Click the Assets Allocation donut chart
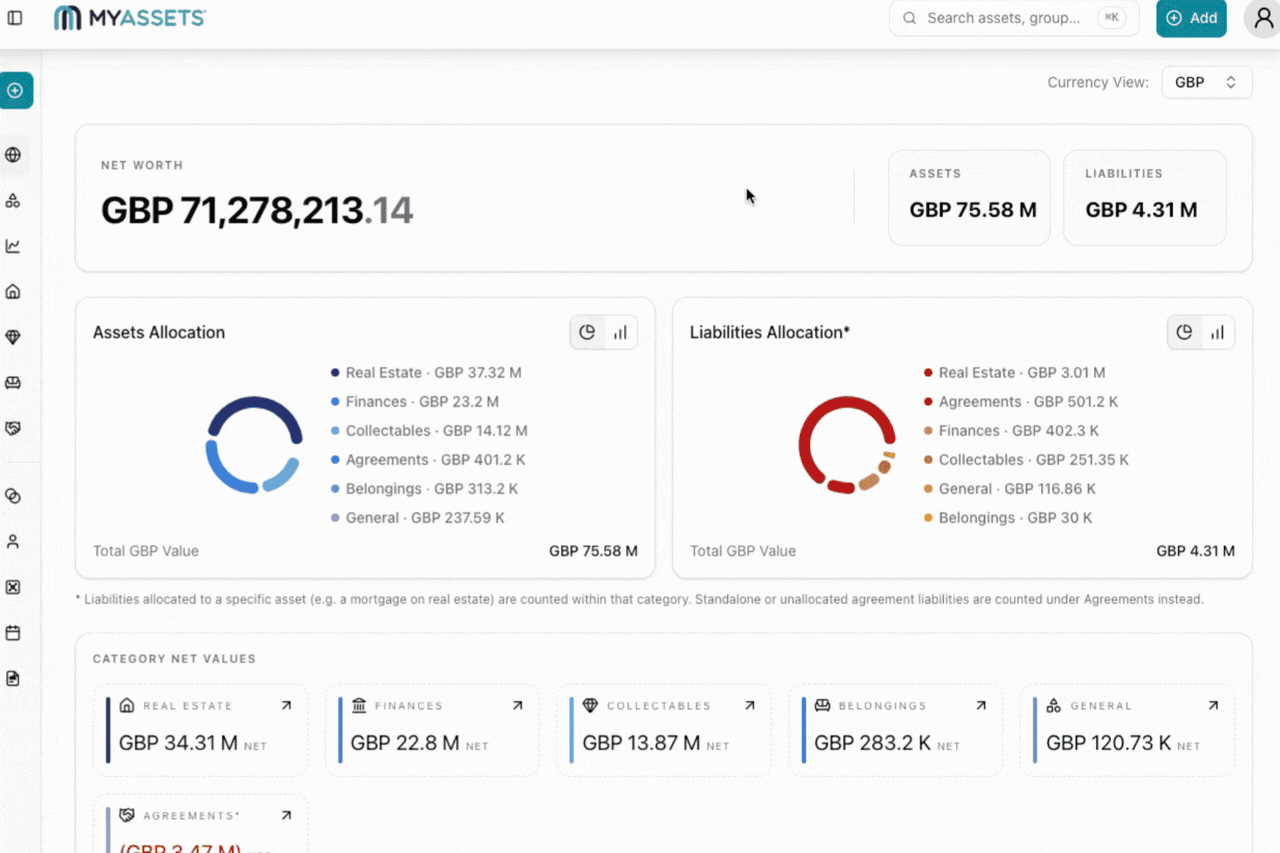The image size is (1280, 853). pos(254,445)
